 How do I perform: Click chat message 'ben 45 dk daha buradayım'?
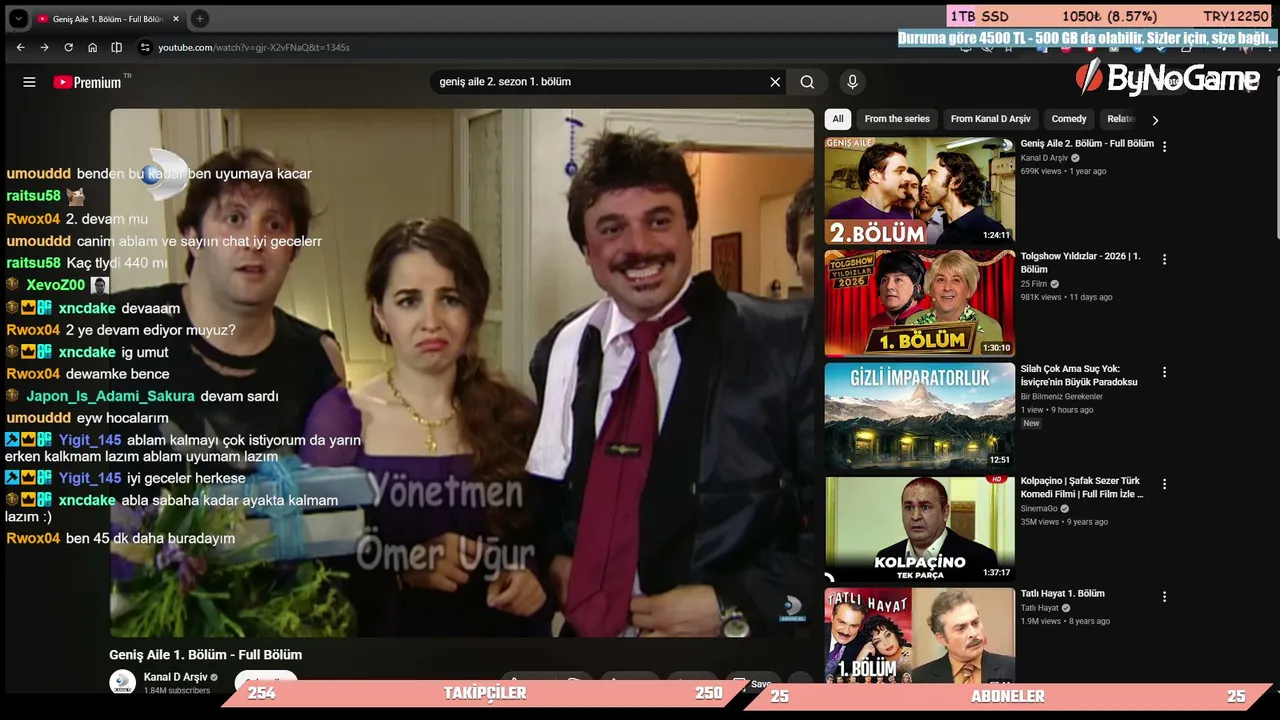151,538
